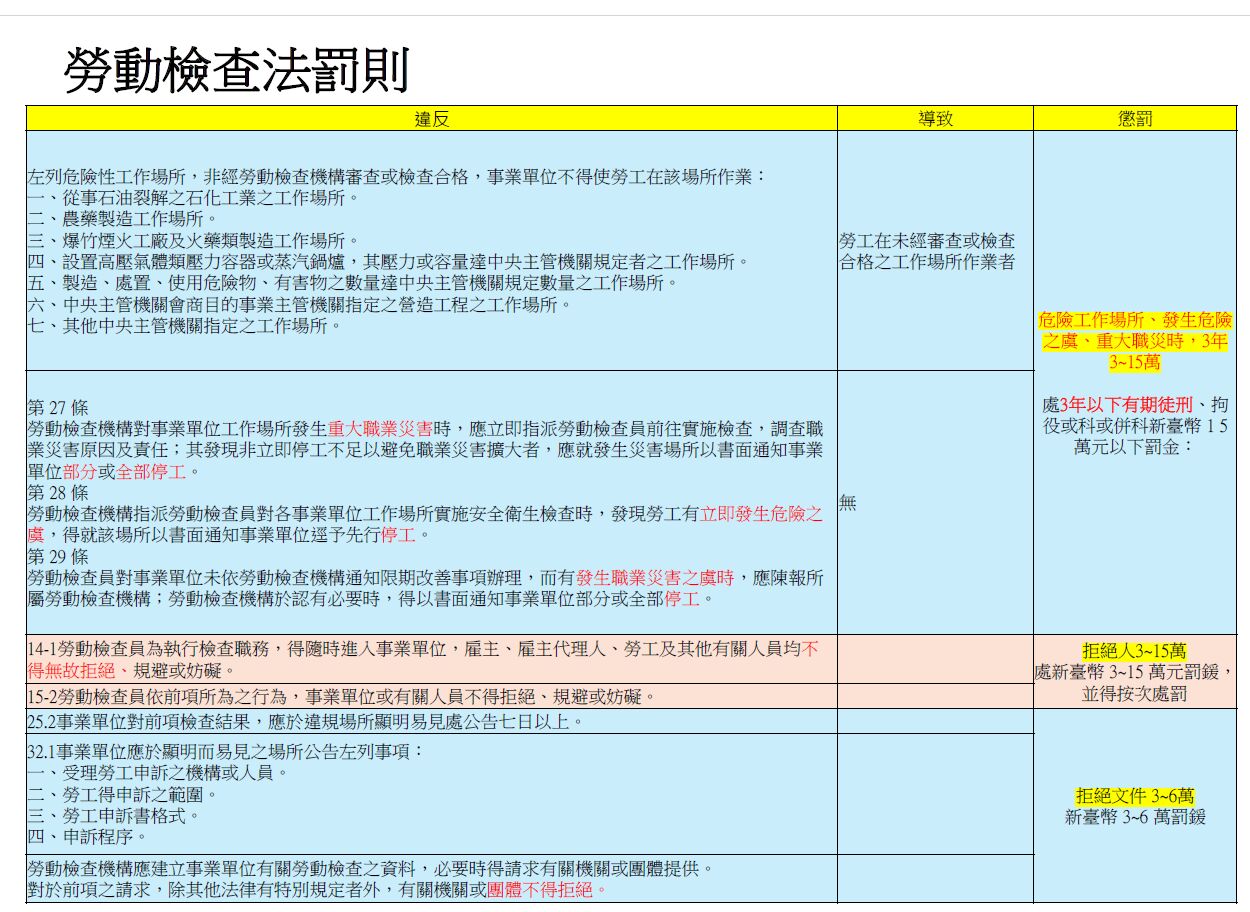The image size is (1250, 912).
Task: Click the 無 cell in the 導致 column
Action: coord(847,503)
